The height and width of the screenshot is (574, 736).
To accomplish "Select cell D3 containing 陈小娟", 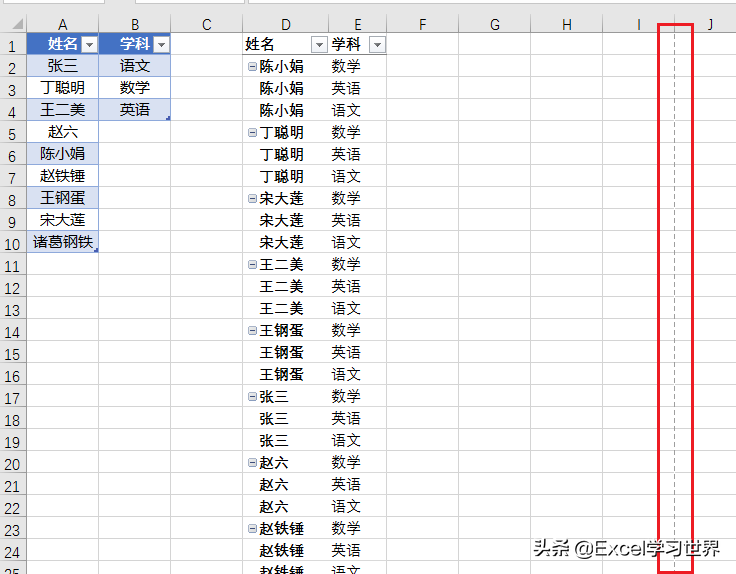I will click(x=285, y=88).
